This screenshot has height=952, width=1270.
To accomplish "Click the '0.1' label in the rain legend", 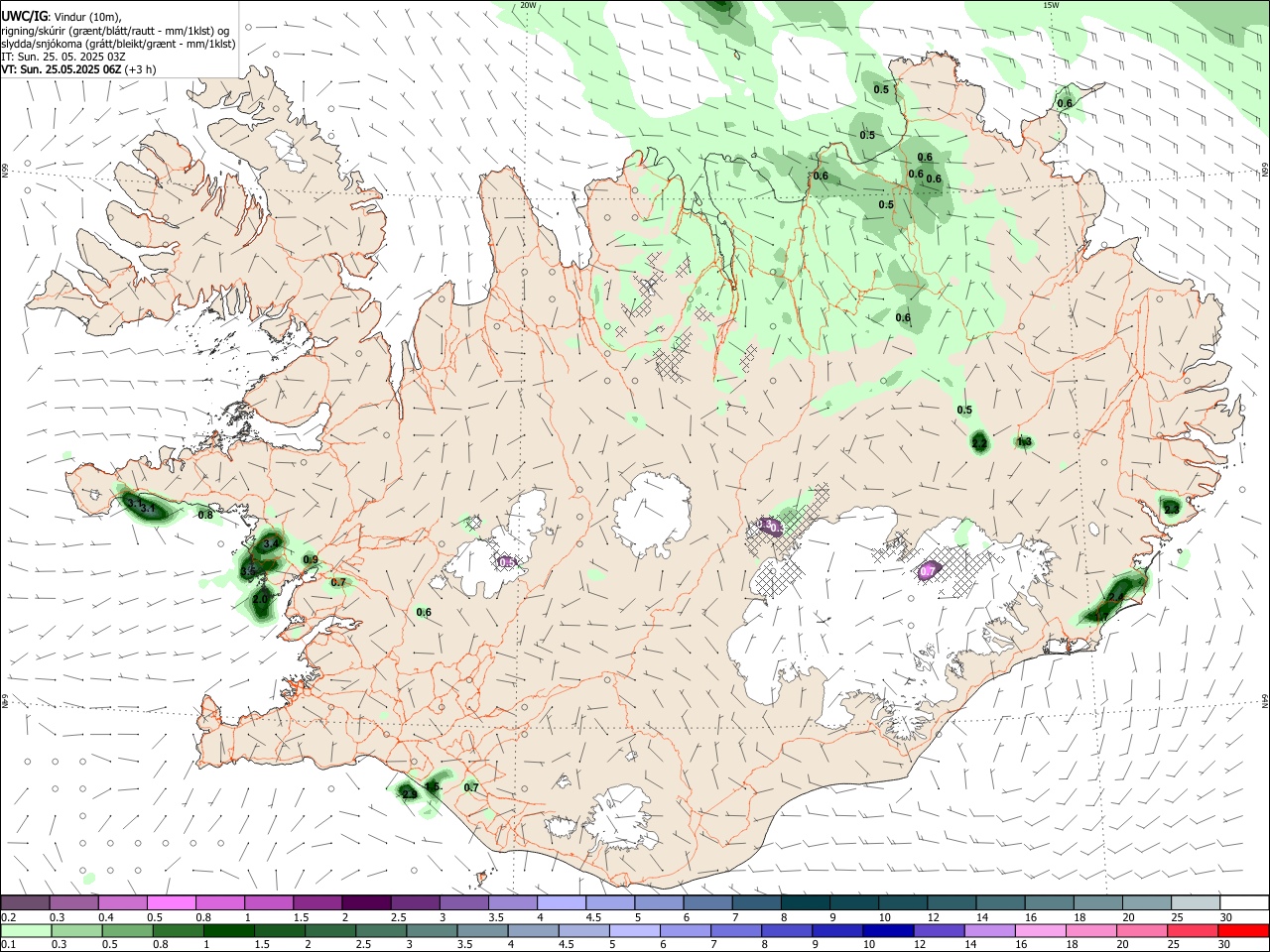I will click(9, 945).
